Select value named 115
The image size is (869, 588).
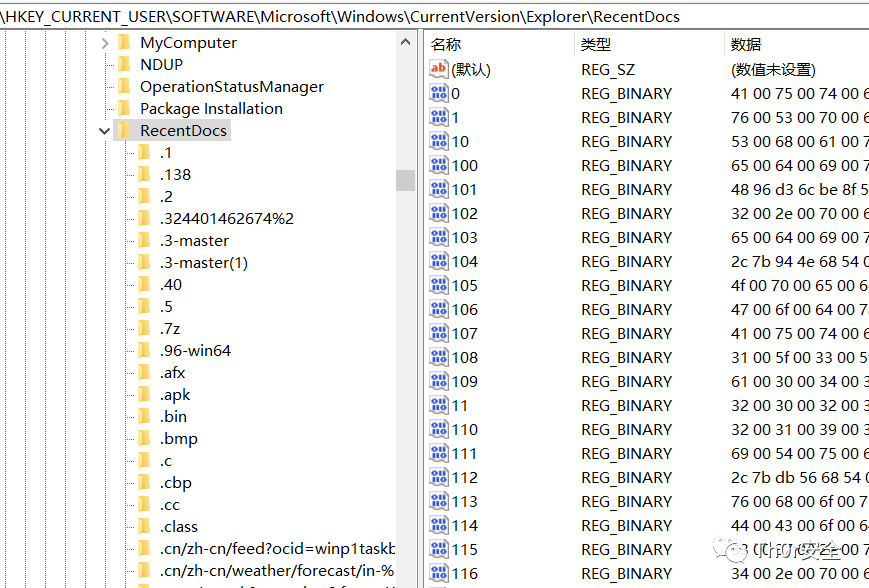click(464, 549)
